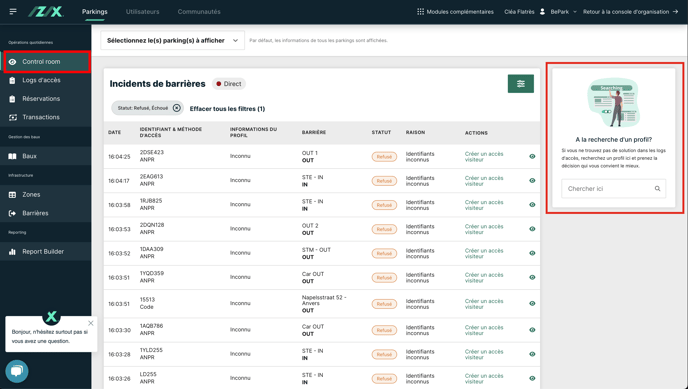The image size is (688, 389).
Task: Close the Bonjour chat popup
Action: 91,323
